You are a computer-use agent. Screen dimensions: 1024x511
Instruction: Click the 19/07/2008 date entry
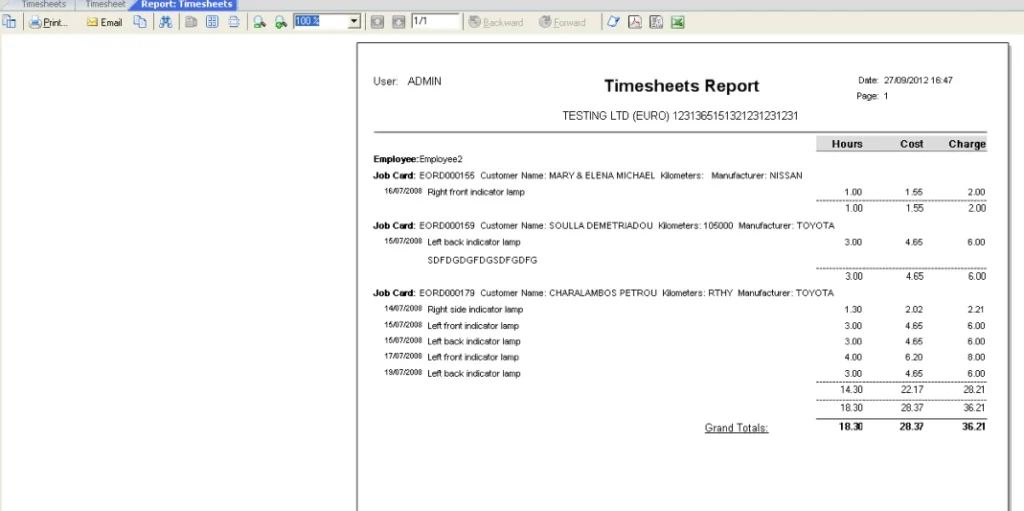pyautogui.click(x=403, y=372)
